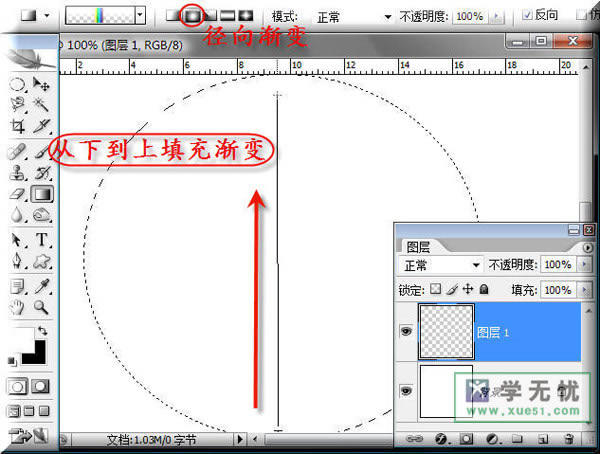Switch to the 图层 panel tab

(x=418, y=247)
